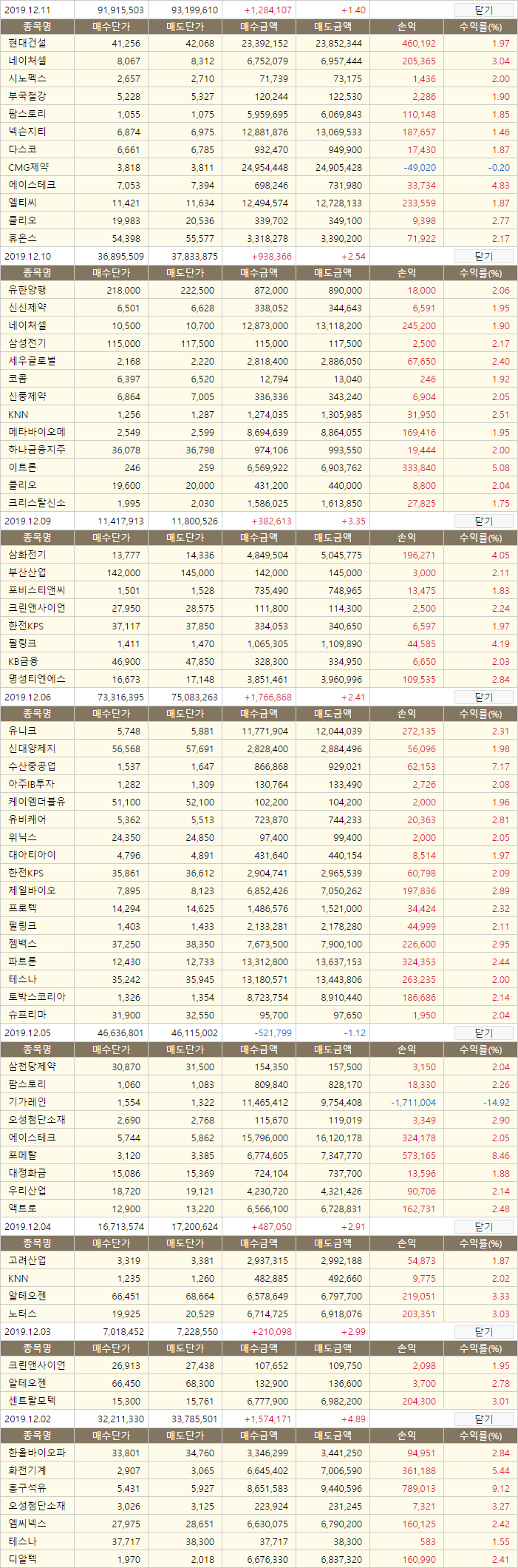Screen dimensions: 518x1568
Task: Click the 센트랄모텍 stock name
Action: (32, 1401)
